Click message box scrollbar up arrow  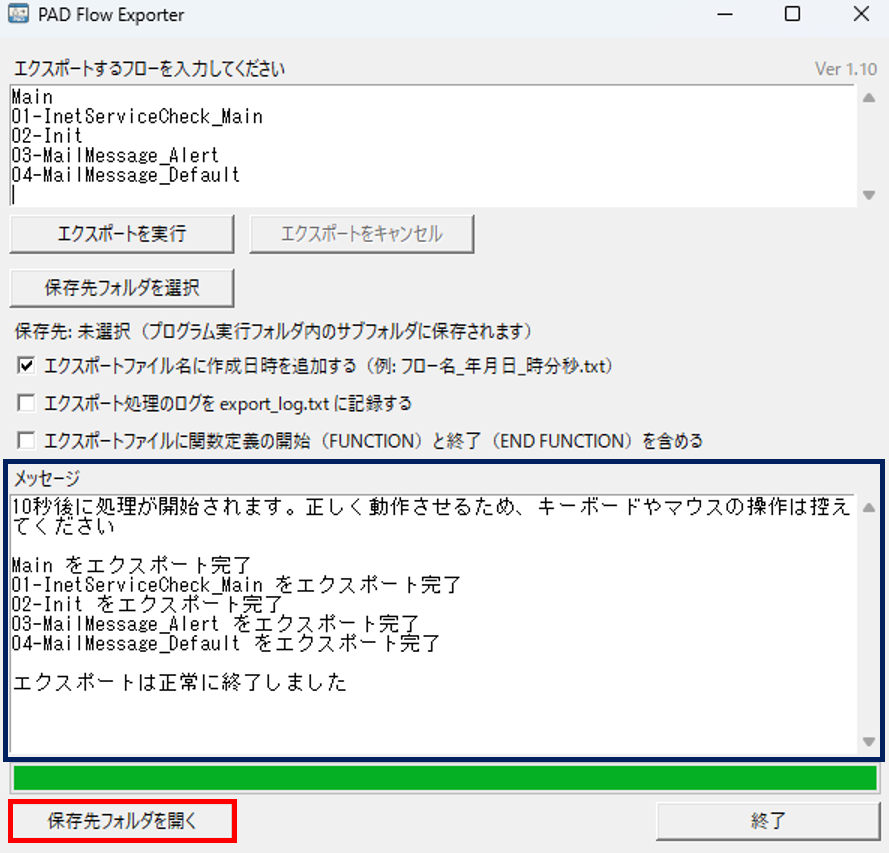(x=869, y=508)
